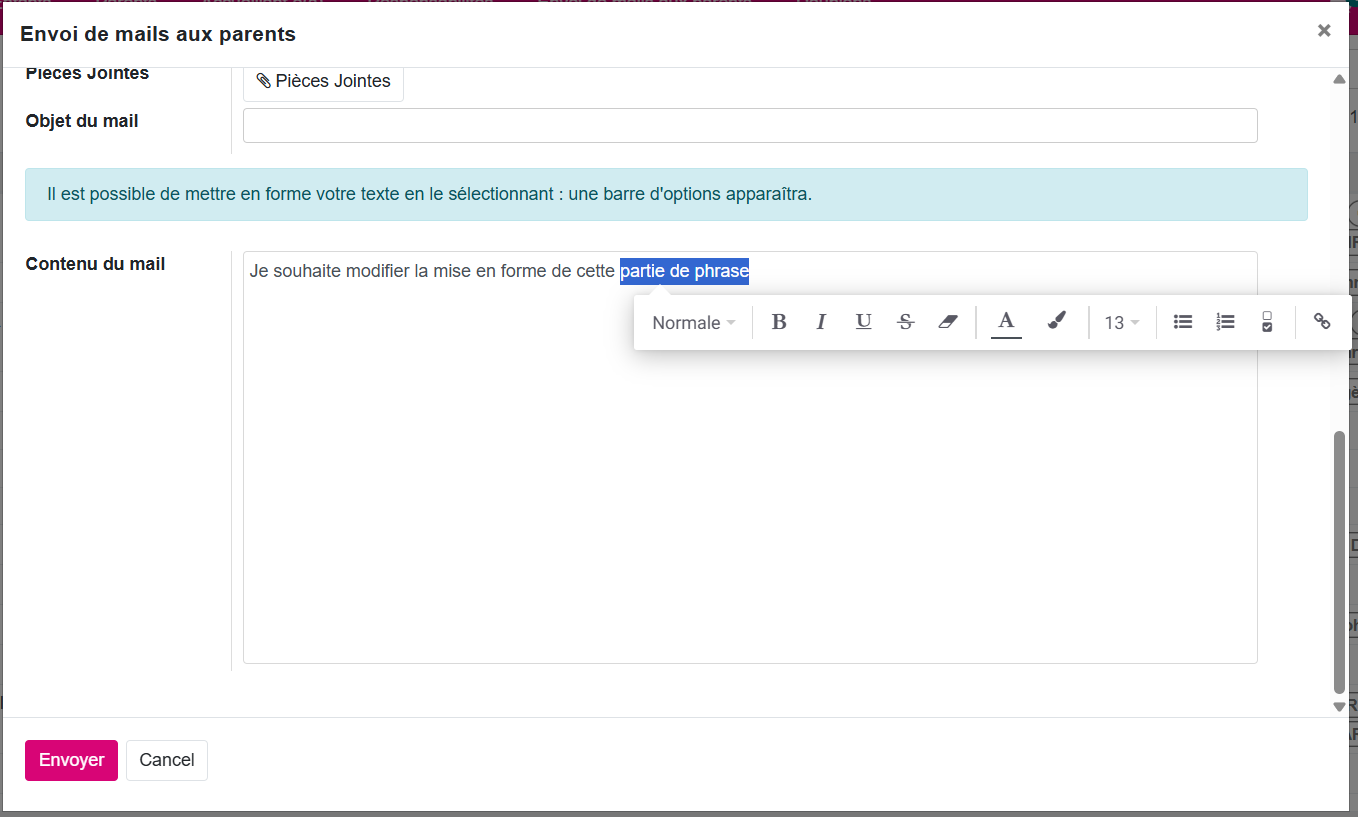Apply bold formatting to selected text
Viewport: 1358px width, 817px height.
[779, 322]
